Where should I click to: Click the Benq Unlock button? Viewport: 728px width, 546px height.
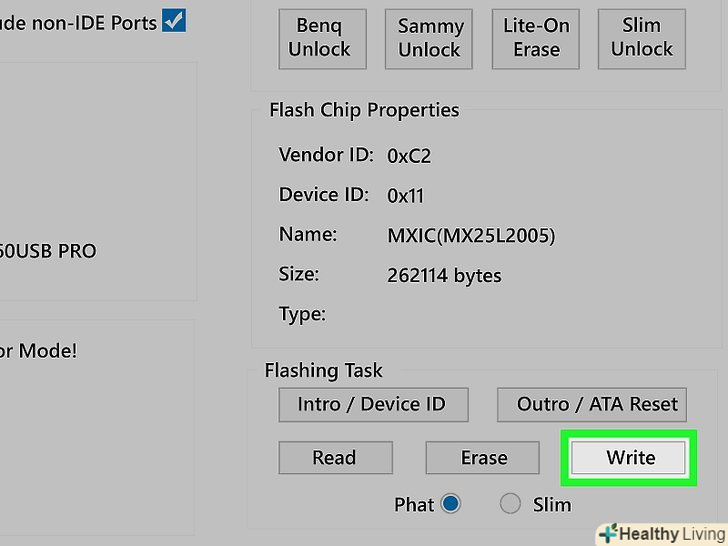pyautogui.click(x=320, y=39)
